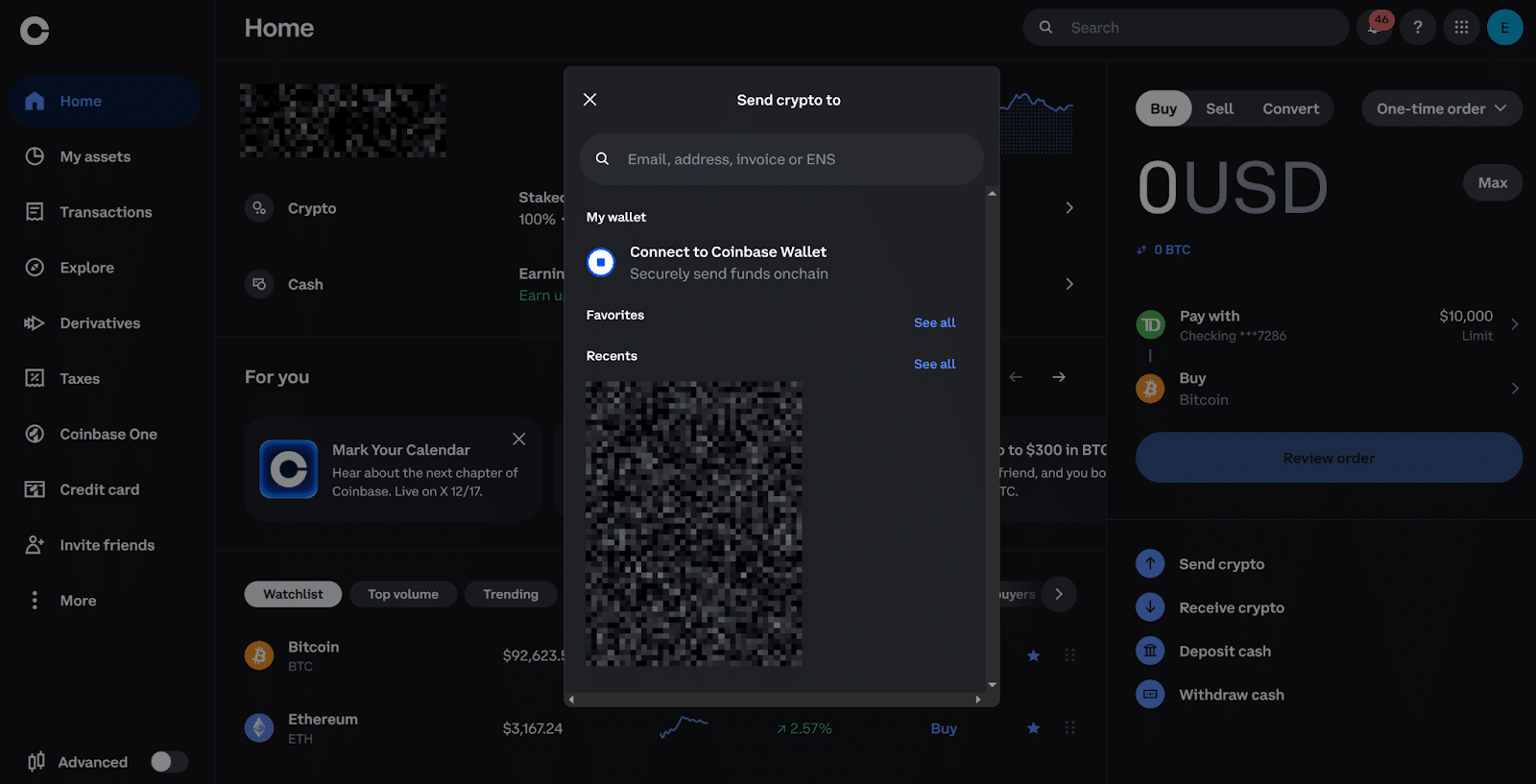The height and width of the screenshot is (784, 1536).
Task: Close the Send crypto to dialog
Action: [x=590, y=100]
